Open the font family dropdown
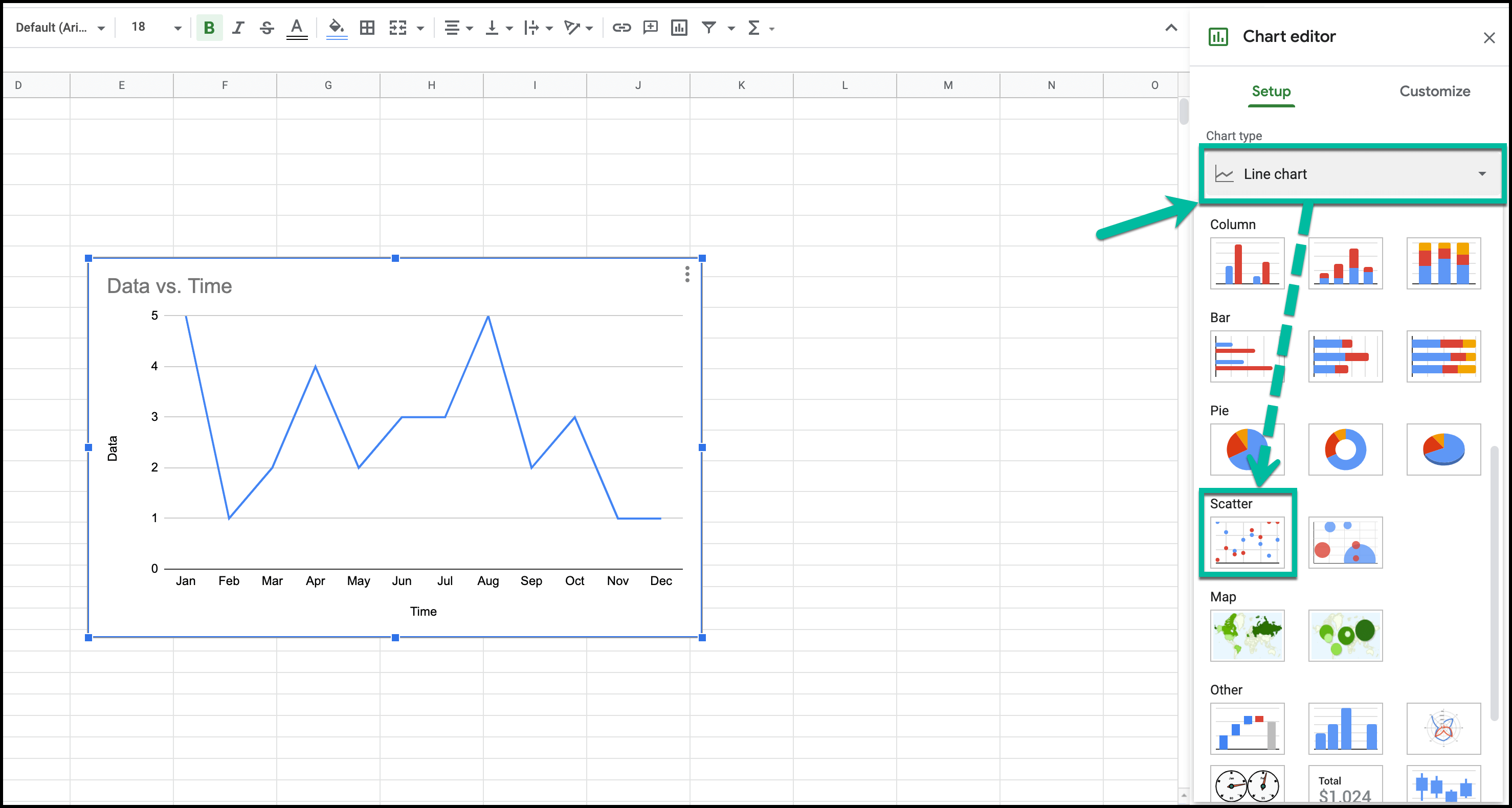This screenshot has height=808, width=1512. pos(60,28)
